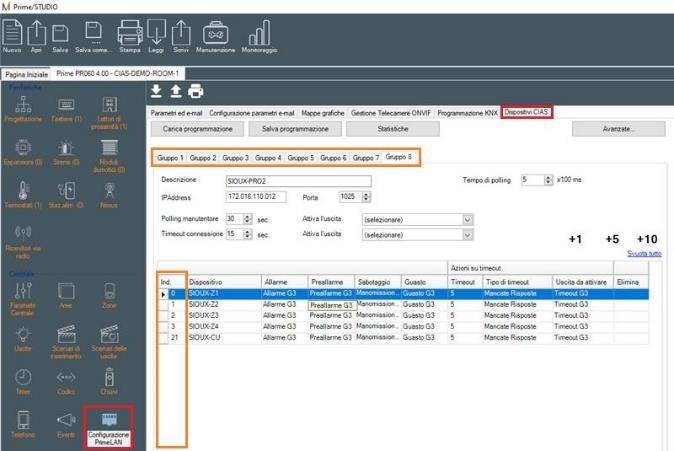Open the Monitoraggio bar chart icon

click(x=259, y=33)
